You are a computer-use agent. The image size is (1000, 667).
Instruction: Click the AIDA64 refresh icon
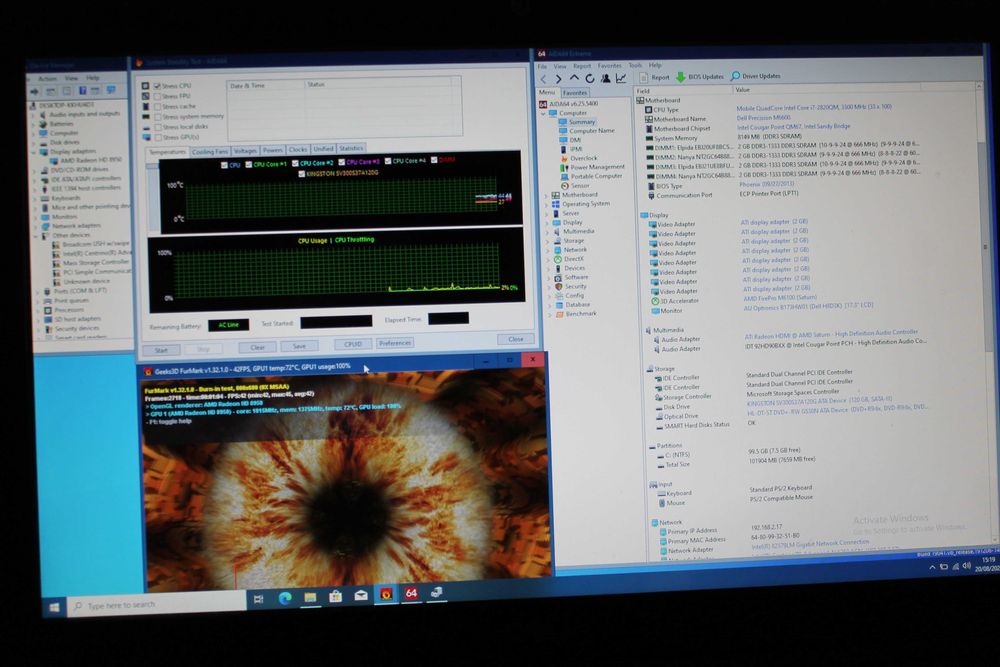589,78
